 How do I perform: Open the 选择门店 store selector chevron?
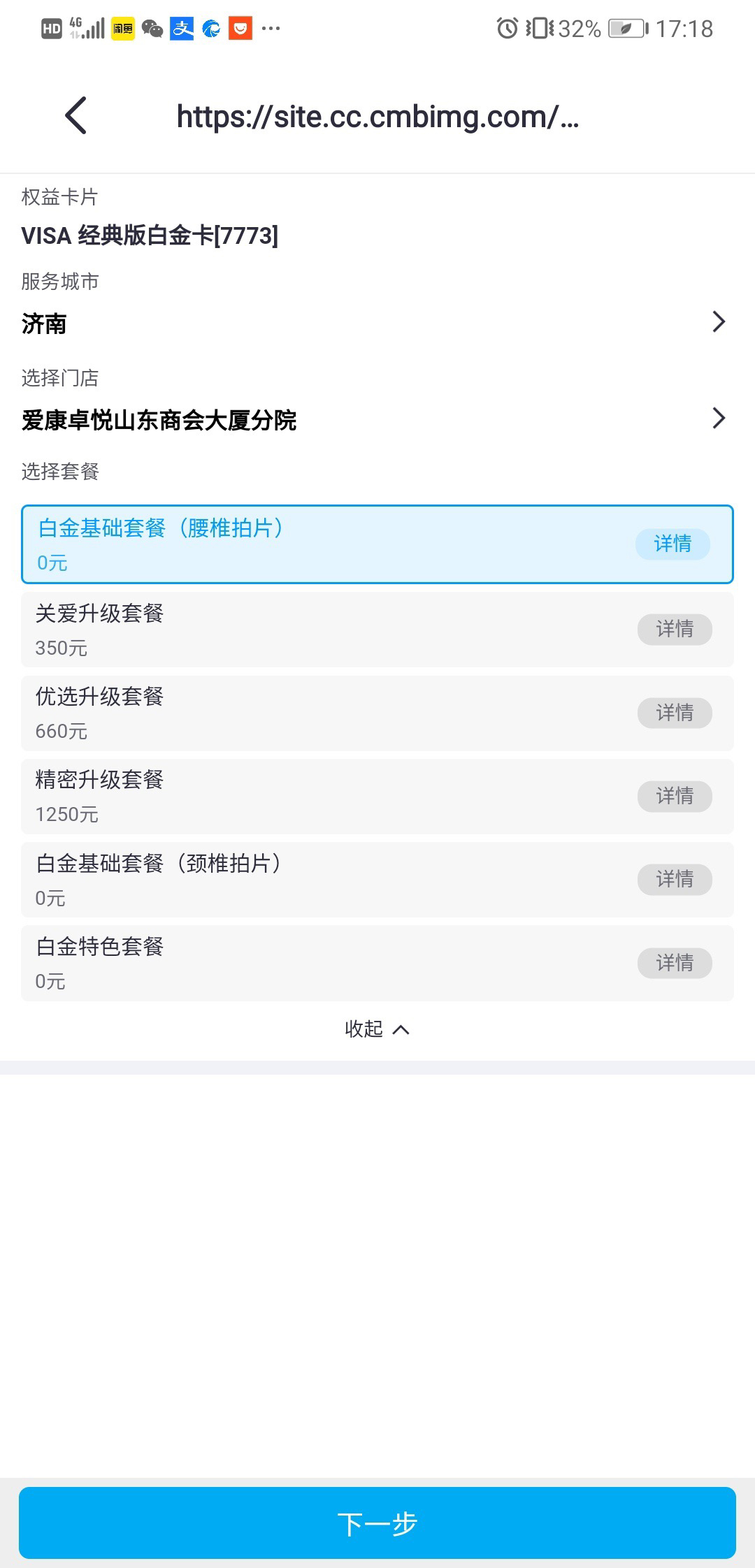[719, 419]
